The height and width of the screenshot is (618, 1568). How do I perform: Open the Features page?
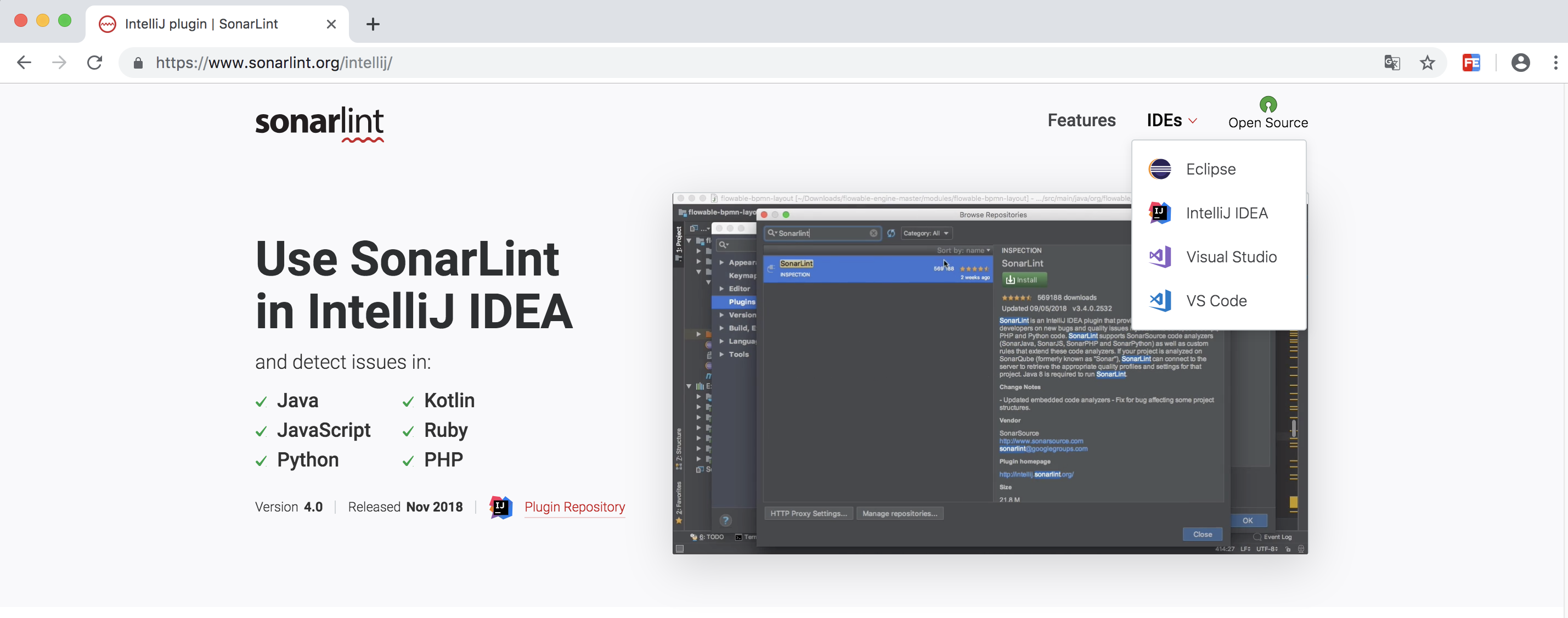pyautogui.click(x=1081, y=121)
